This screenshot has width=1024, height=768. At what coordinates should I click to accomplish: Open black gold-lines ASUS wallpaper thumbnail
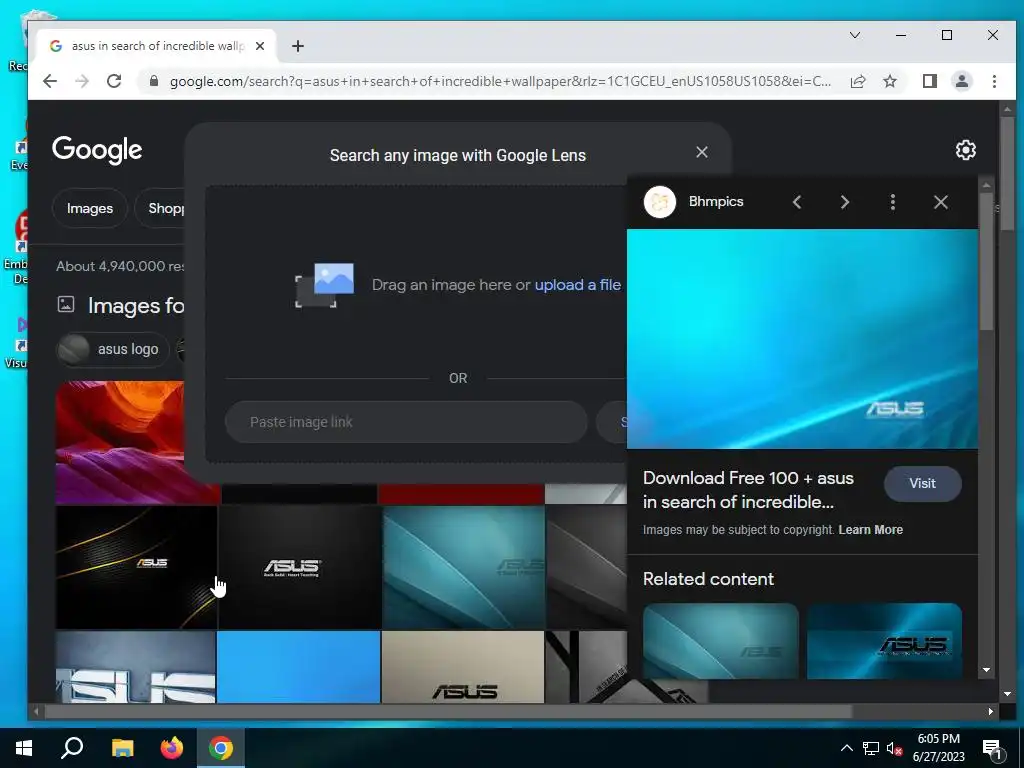pyautogui.click(x=136, y=567)
